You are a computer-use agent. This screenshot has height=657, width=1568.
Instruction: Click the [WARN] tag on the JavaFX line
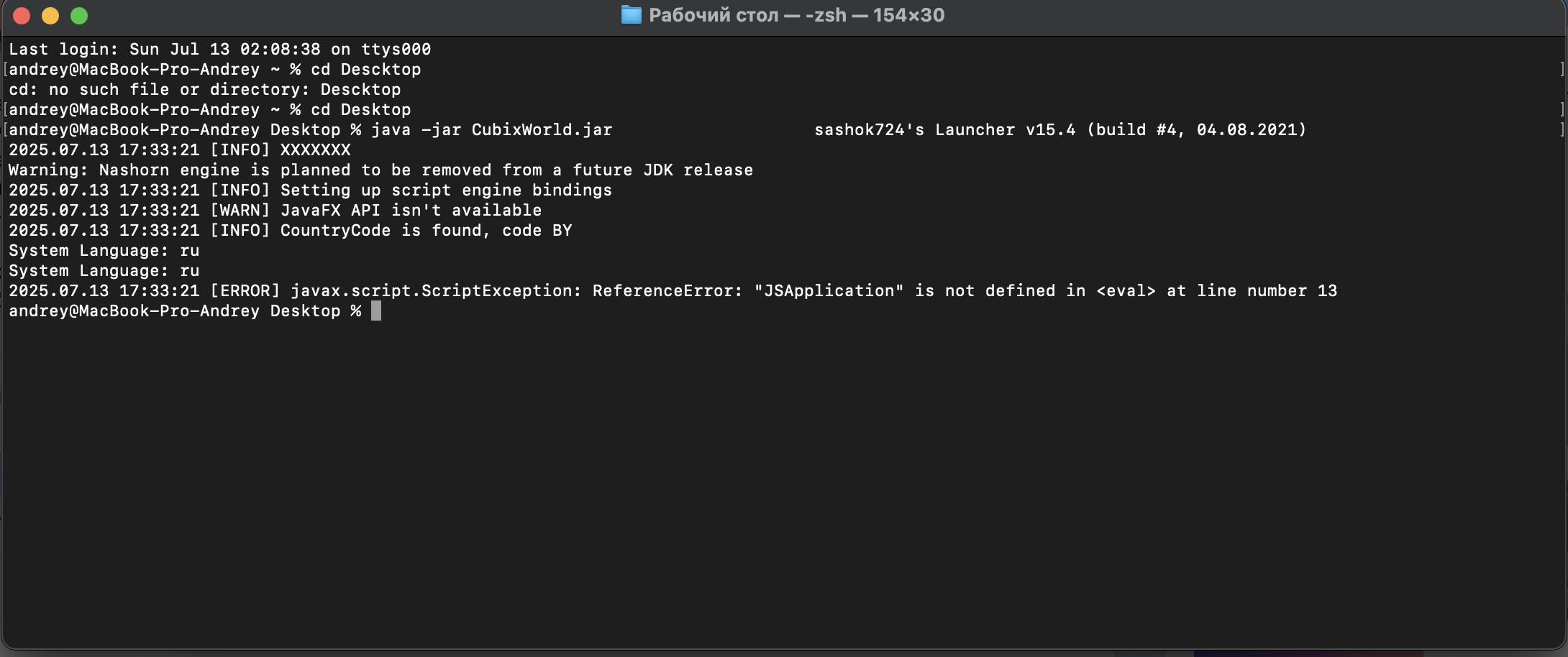point(240,211)
